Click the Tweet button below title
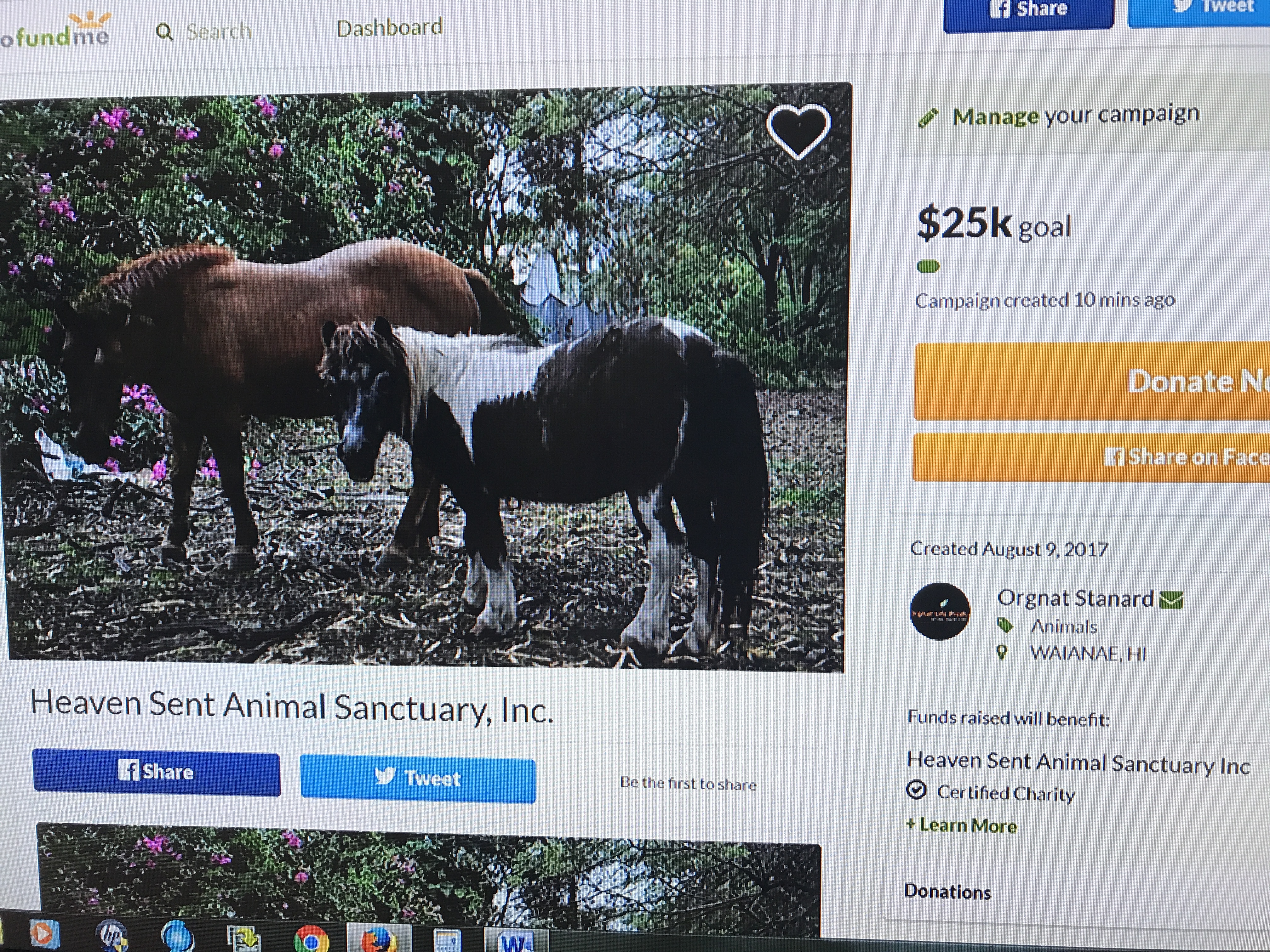This screenshot has width=1270, height=952. tap(417, 778)
